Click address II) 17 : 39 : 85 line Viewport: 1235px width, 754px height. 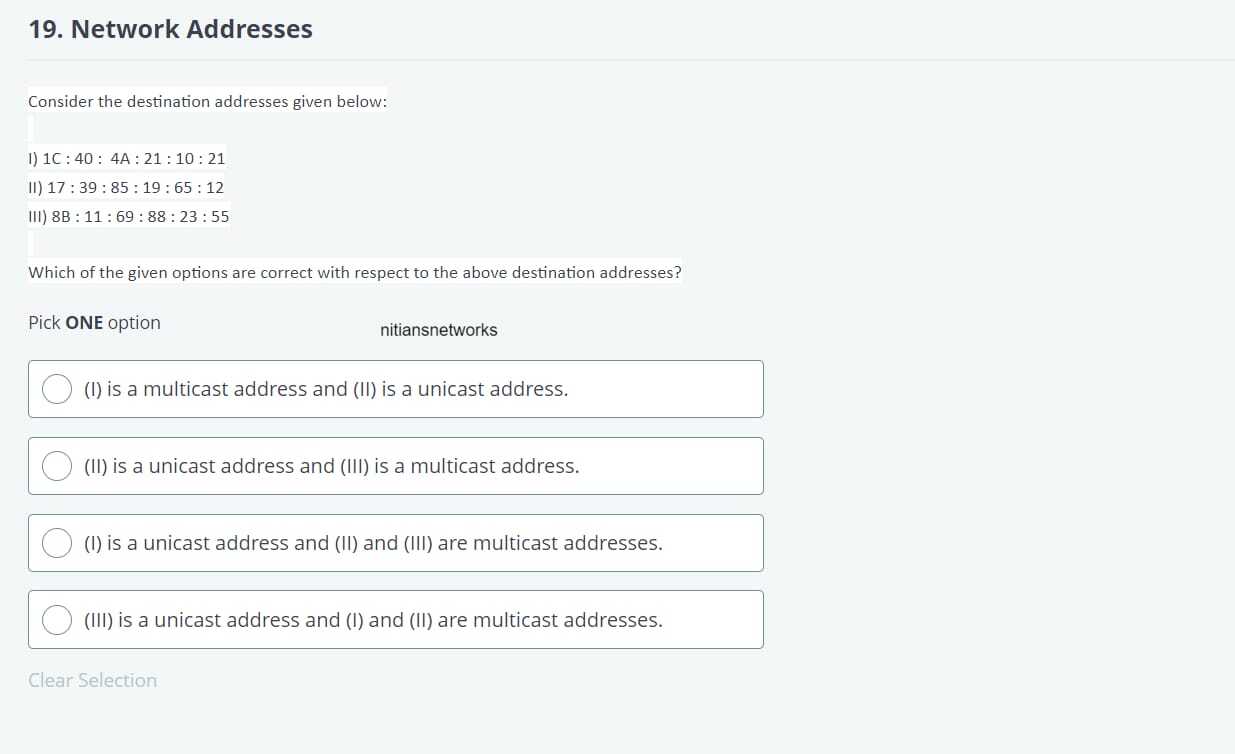(126, 187)
